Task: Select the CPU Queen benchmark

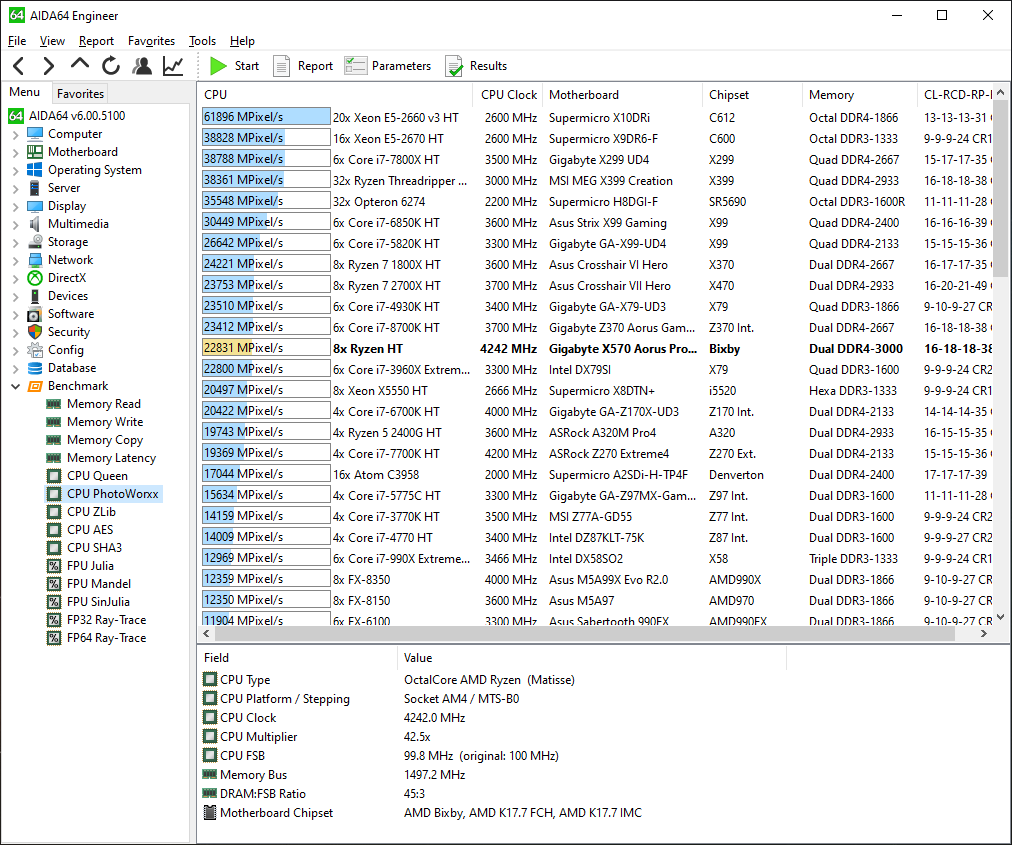Action: (97, 476)
